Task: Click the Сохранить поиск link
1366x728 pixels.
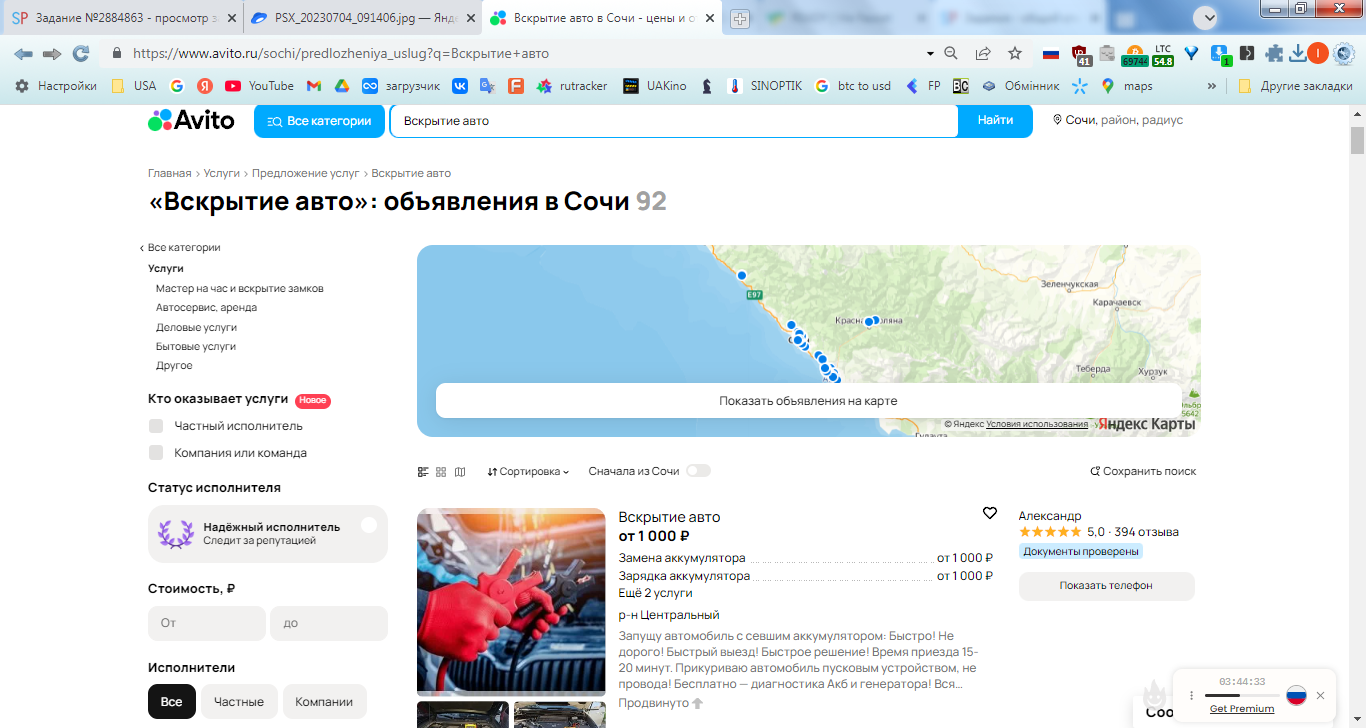Action: pos(1143,471)
